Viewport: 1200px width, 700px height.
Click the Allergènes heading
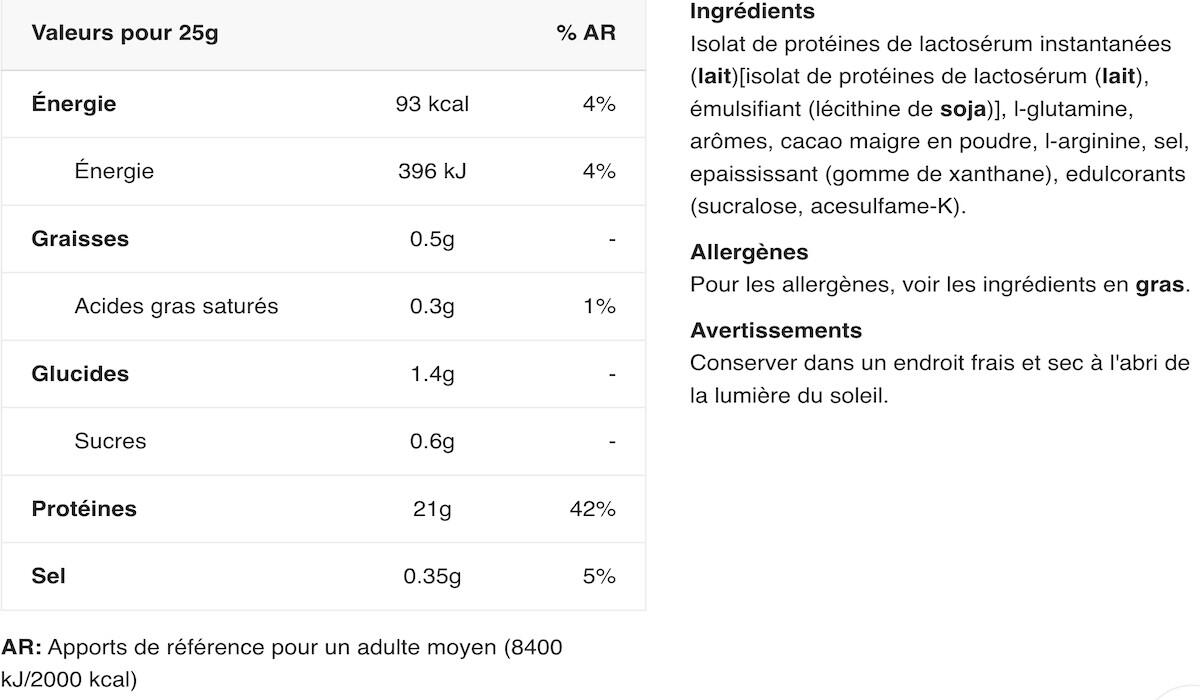[x=749, y=252]
